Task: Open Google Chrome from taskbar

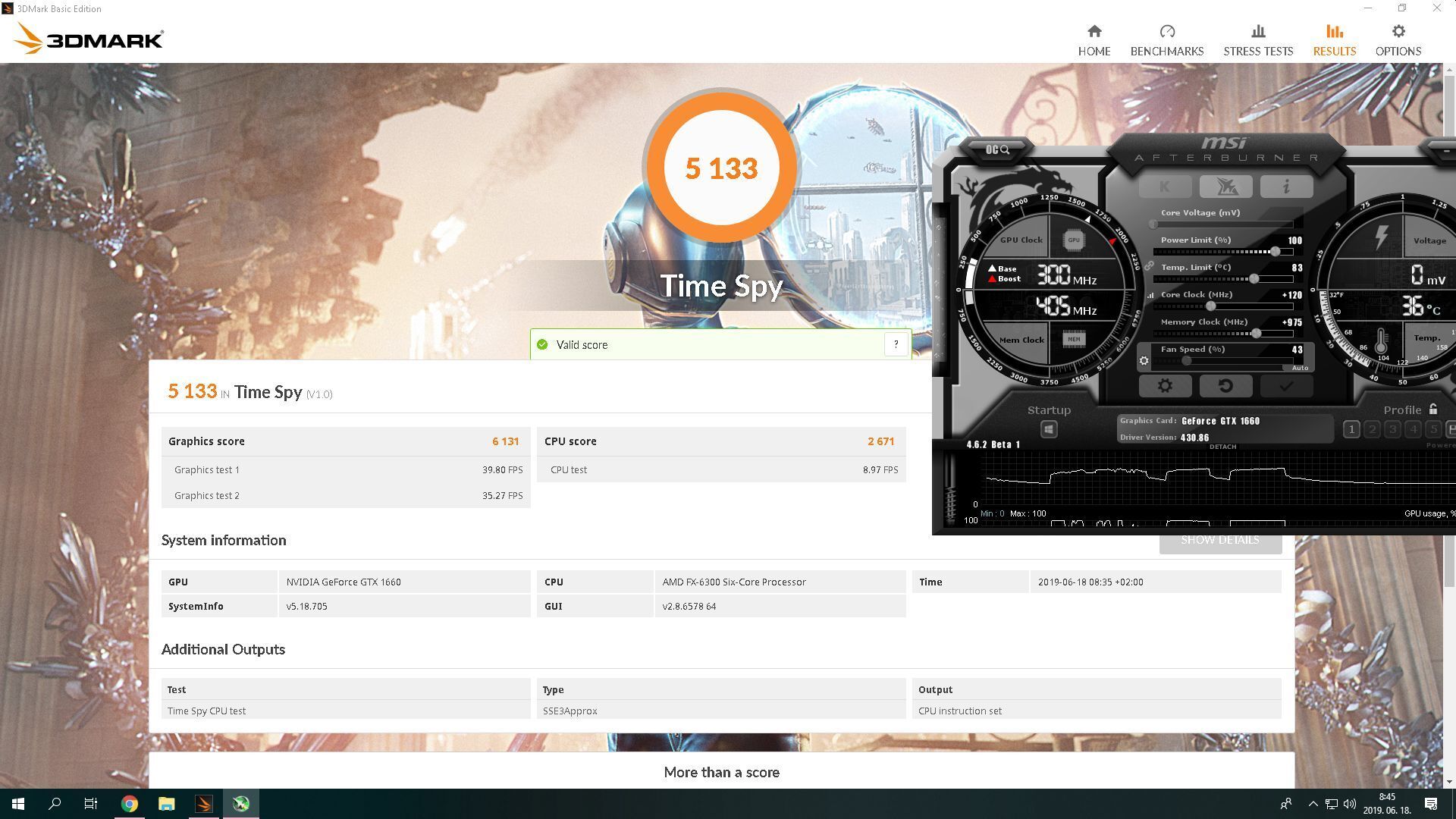Action: [x=130, y=804]
